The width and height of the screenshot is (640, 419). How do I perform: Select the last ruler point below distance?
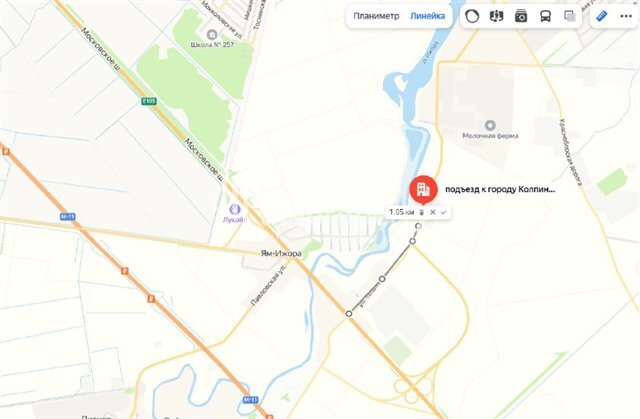[418, 226]
